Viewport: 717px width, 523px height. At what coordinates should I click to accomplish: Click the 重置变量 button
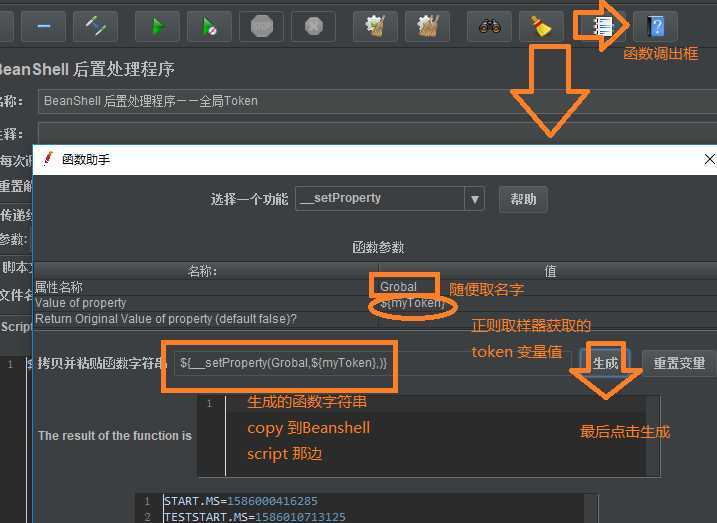click(x=679, y=363)
